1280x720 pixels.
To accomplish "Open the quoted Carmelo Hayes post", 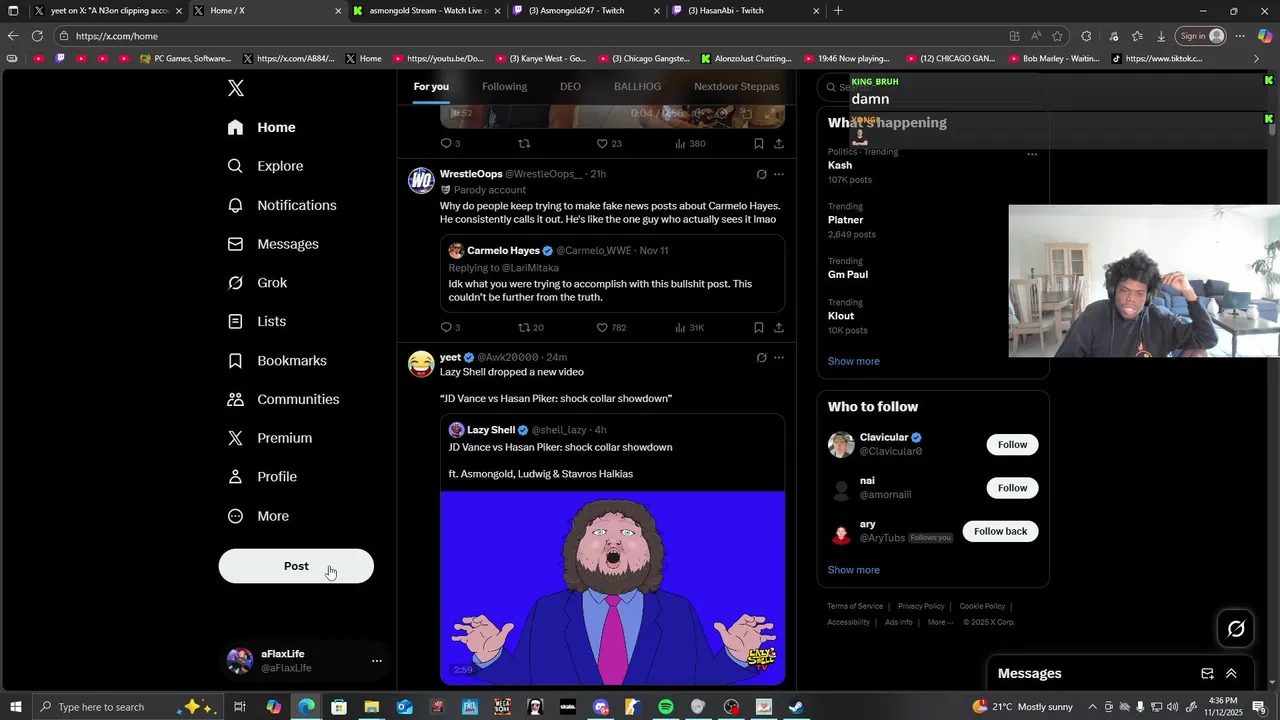I will (612, 274).
